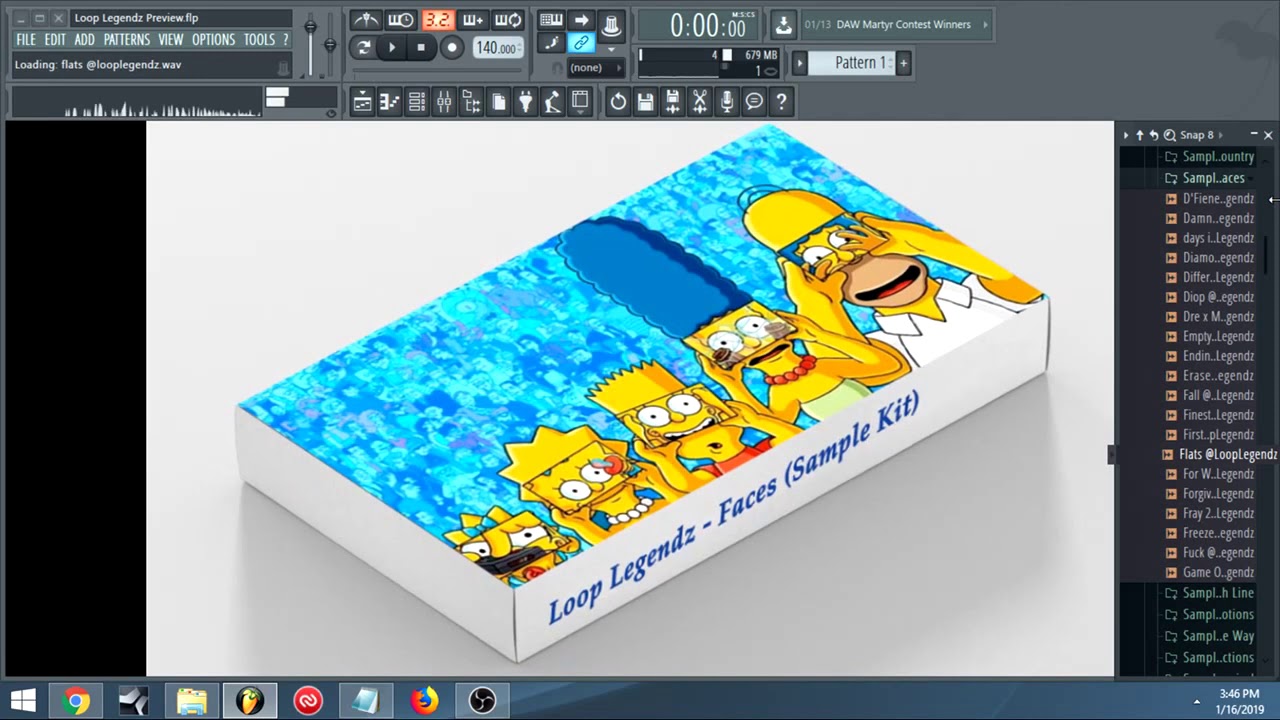Viewport: 1280px width, 720px height.
Task: Open the Playlist view icon
Action: point(363,101)
